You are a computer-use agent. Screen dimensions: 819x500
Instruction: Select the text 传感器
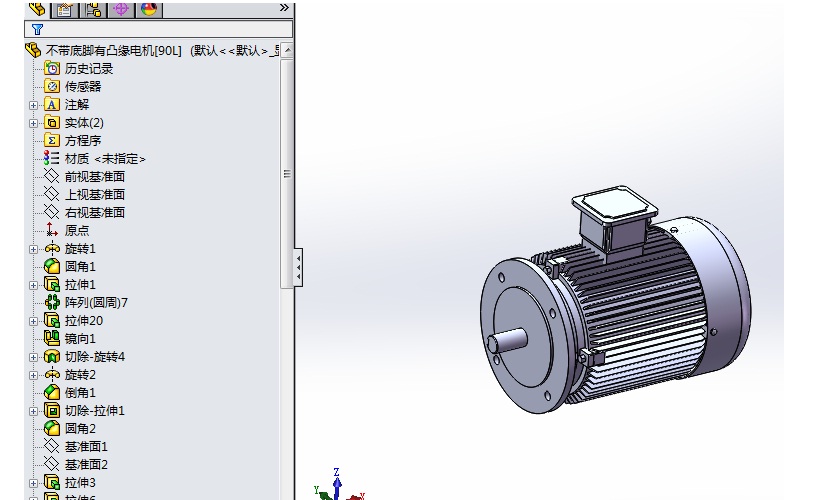coord(83,86)
